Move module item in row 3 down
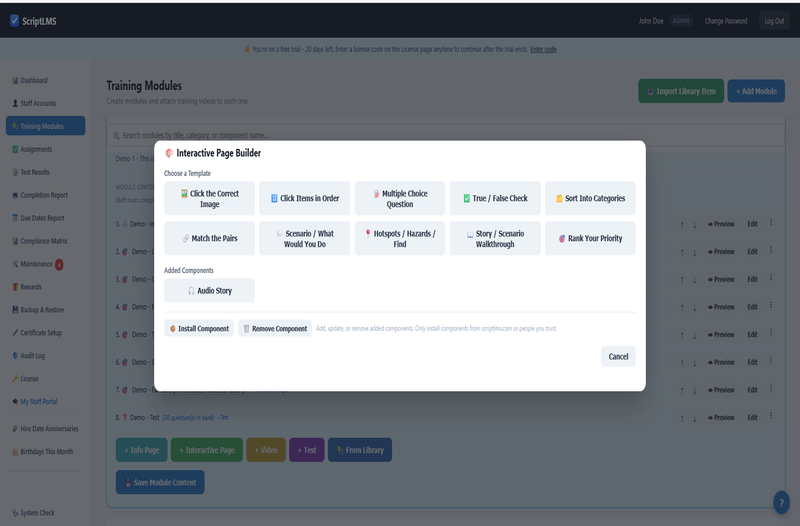The width and height of the screenshot is (800, 526). pyautogui.click(x=694, y=280)
